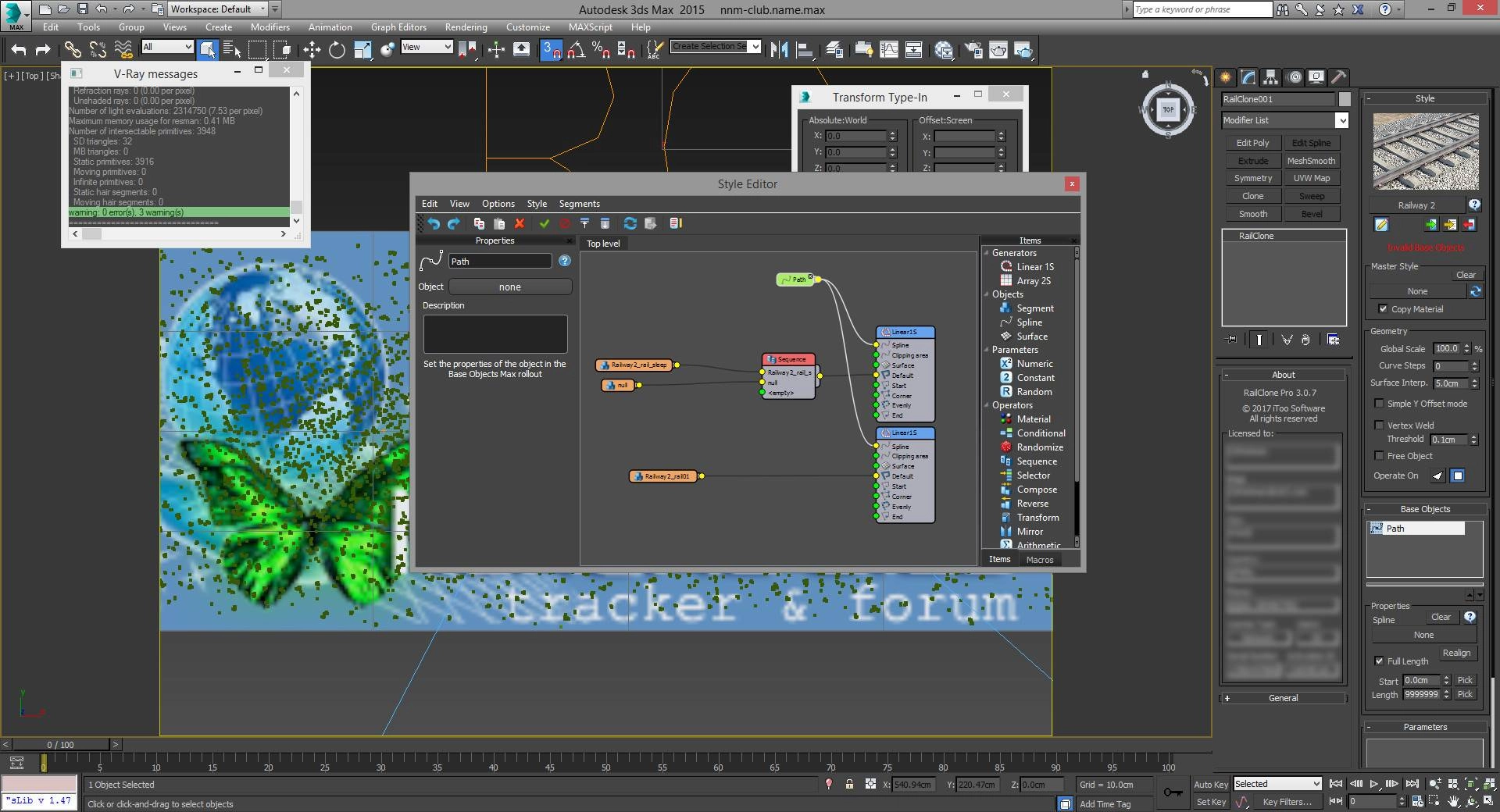This screenshot has height=812, width=1500.
Task: Enable the Vertex Weld checkbox
Action: (1379, 426)
